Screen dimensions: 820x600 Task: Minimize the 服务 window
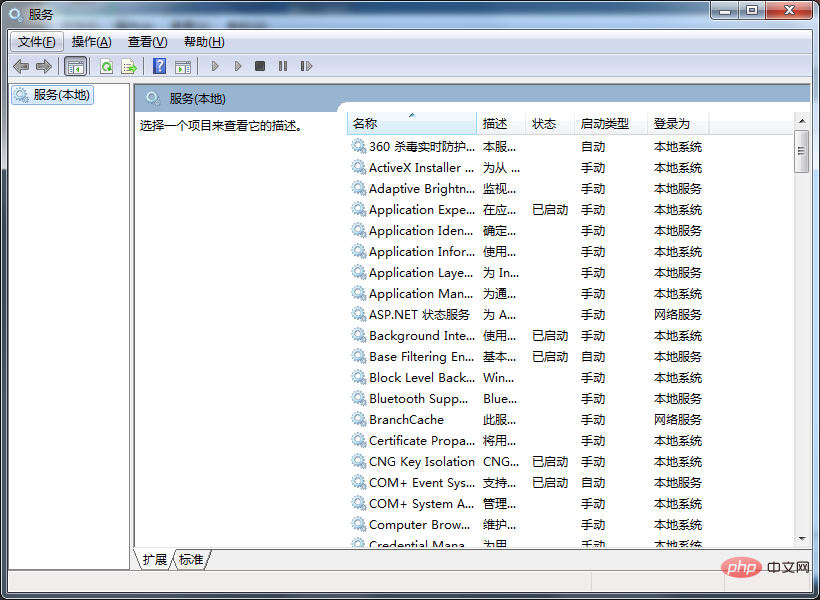[x=725, y=10]
